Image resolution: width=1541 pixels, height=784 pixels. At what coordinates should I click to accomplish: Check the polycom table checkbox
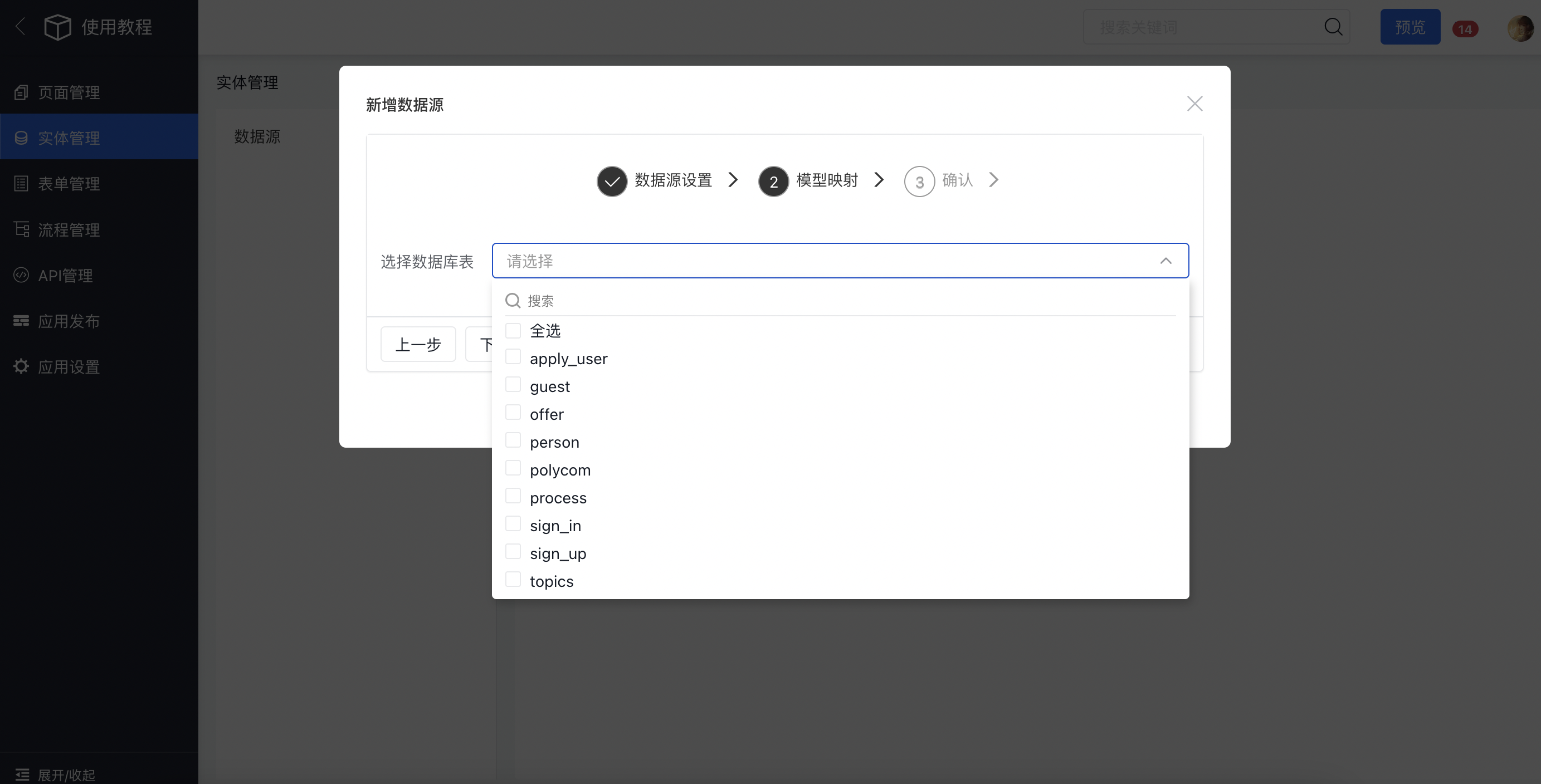click(x=513, y=468)
